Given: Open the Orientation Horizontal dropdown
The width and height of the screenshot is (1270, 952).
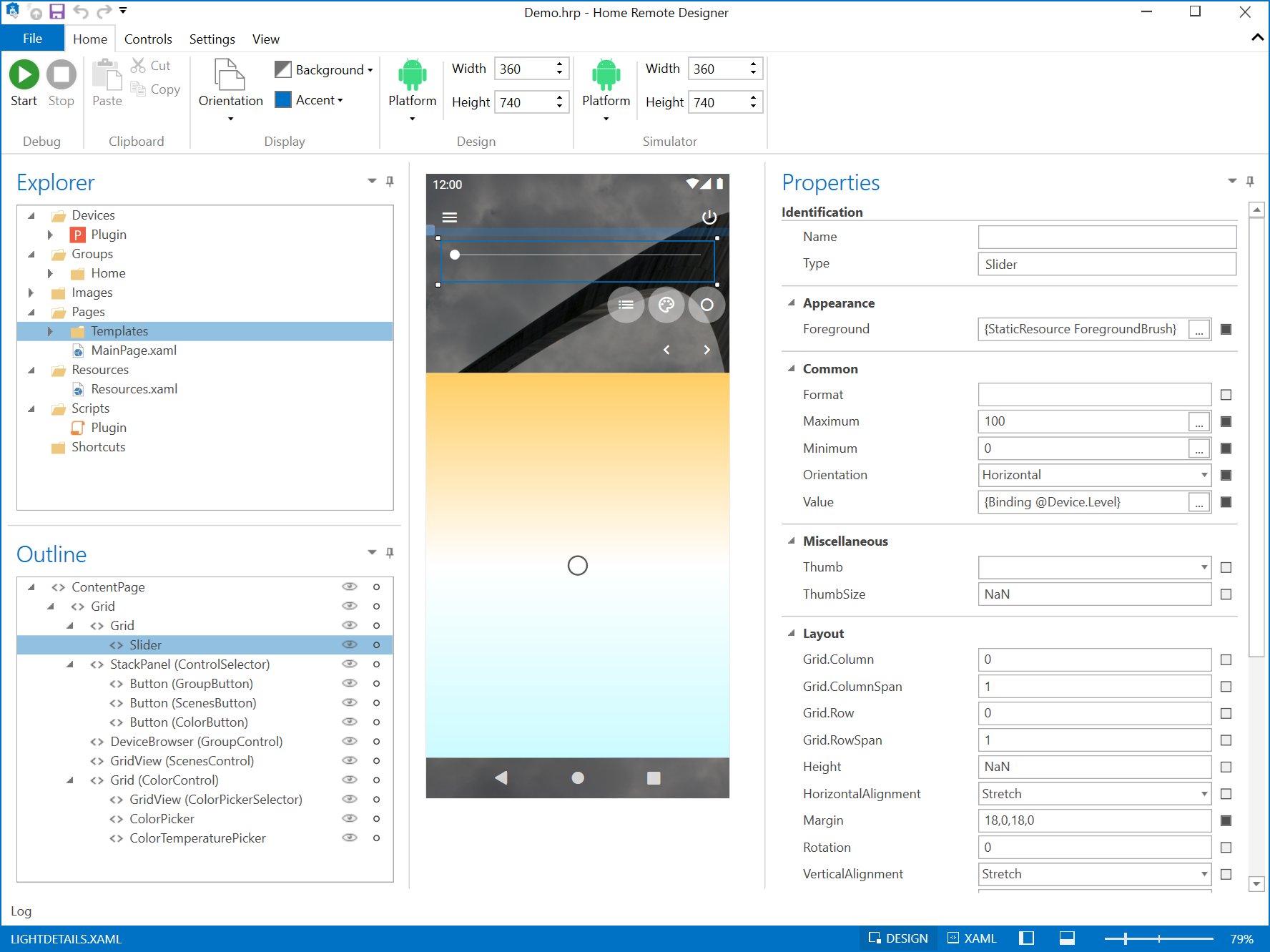Looking at the screenshot, I should point(1204,475).
